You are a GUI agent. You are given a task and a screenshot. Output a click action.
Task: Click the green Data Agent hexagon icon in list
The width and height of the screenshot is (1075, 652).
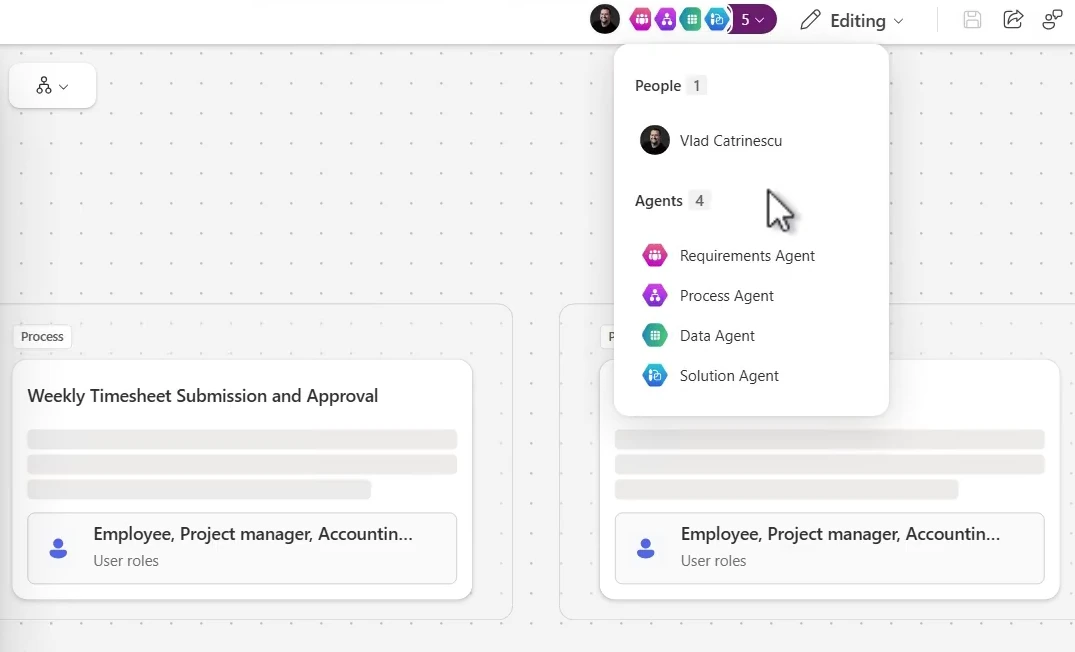pyautogui.click(x=655, y=335)
